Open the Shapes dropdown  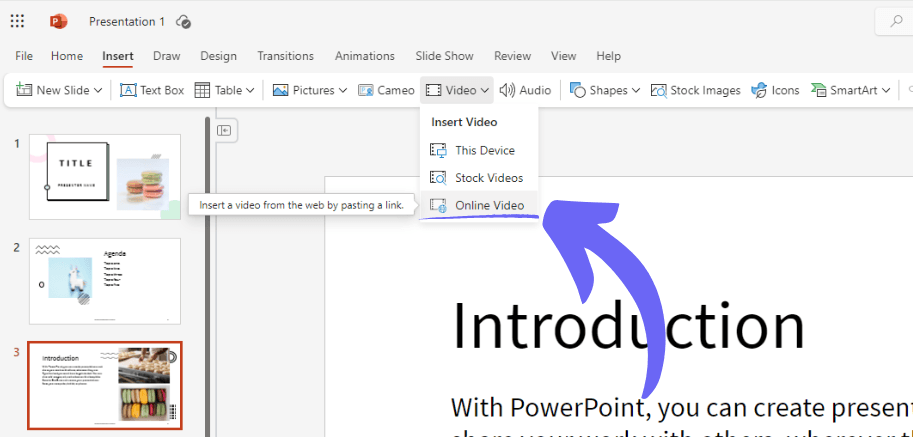coord(635,90)
